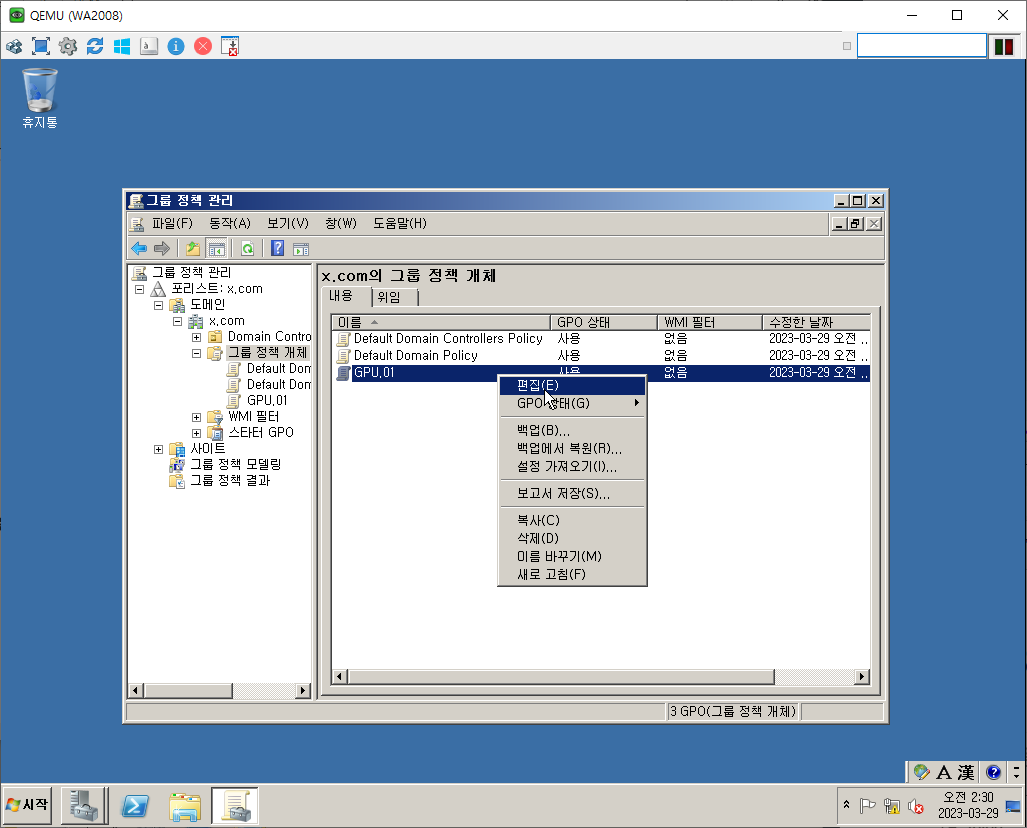Sort by the GPO 상태 column header
This screenshot has width=1027, height=828.
coord(604,322)
